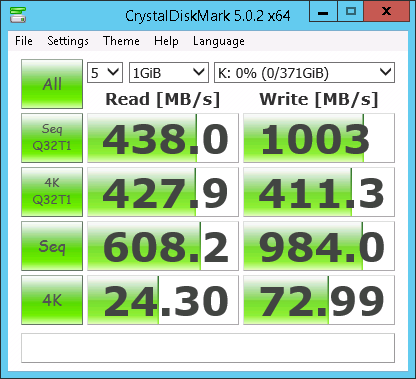Open the 1GiB test size dropdown

pos(169,72)
